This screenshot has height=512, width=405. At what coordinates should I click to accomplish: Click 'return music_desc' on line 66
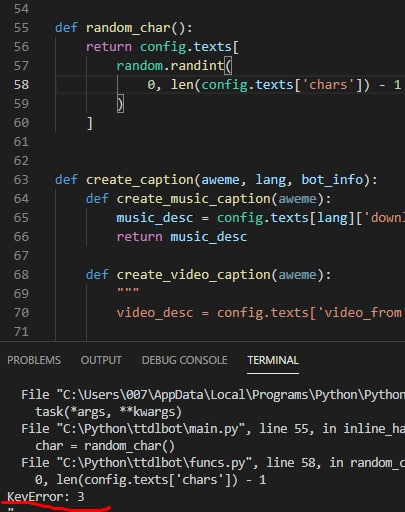tap(182, 237)
